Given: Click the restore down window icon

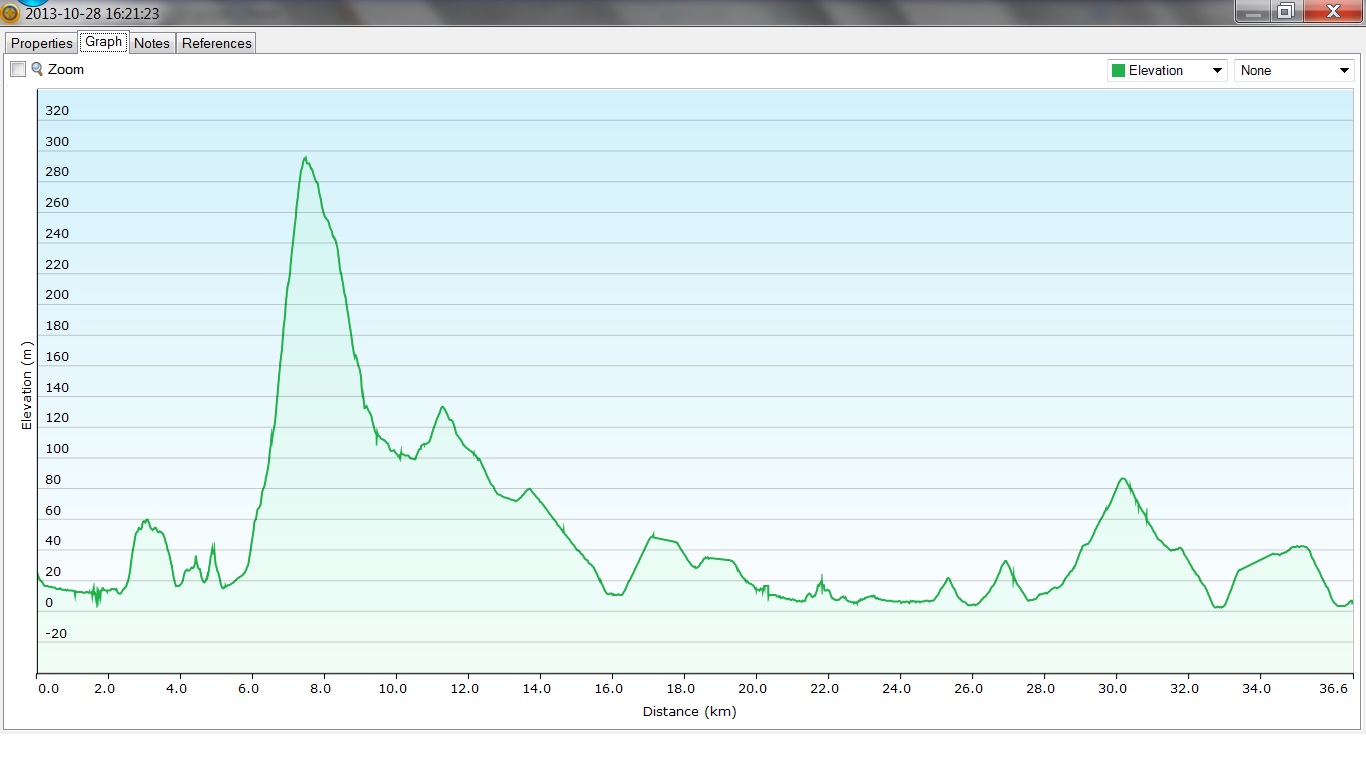Looking at the screenshot, I should tap(1285, 11).
